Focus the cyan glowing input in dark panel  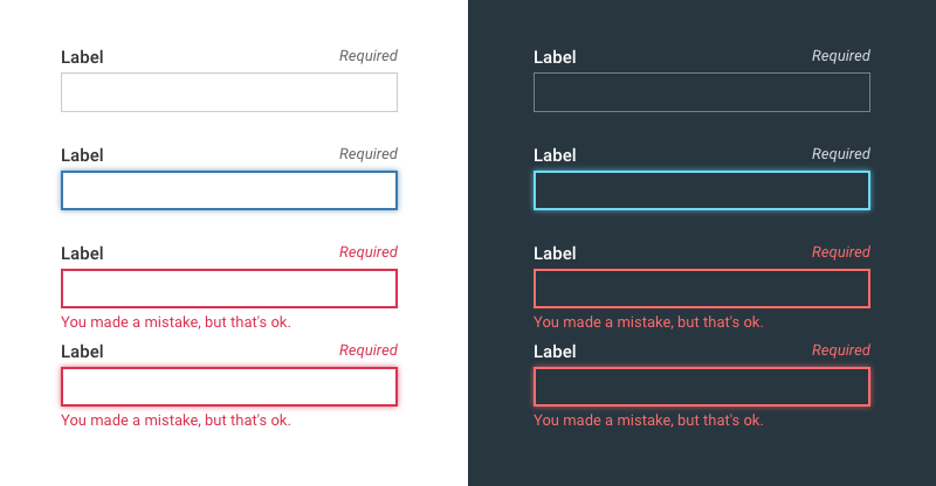coord(702,190)
